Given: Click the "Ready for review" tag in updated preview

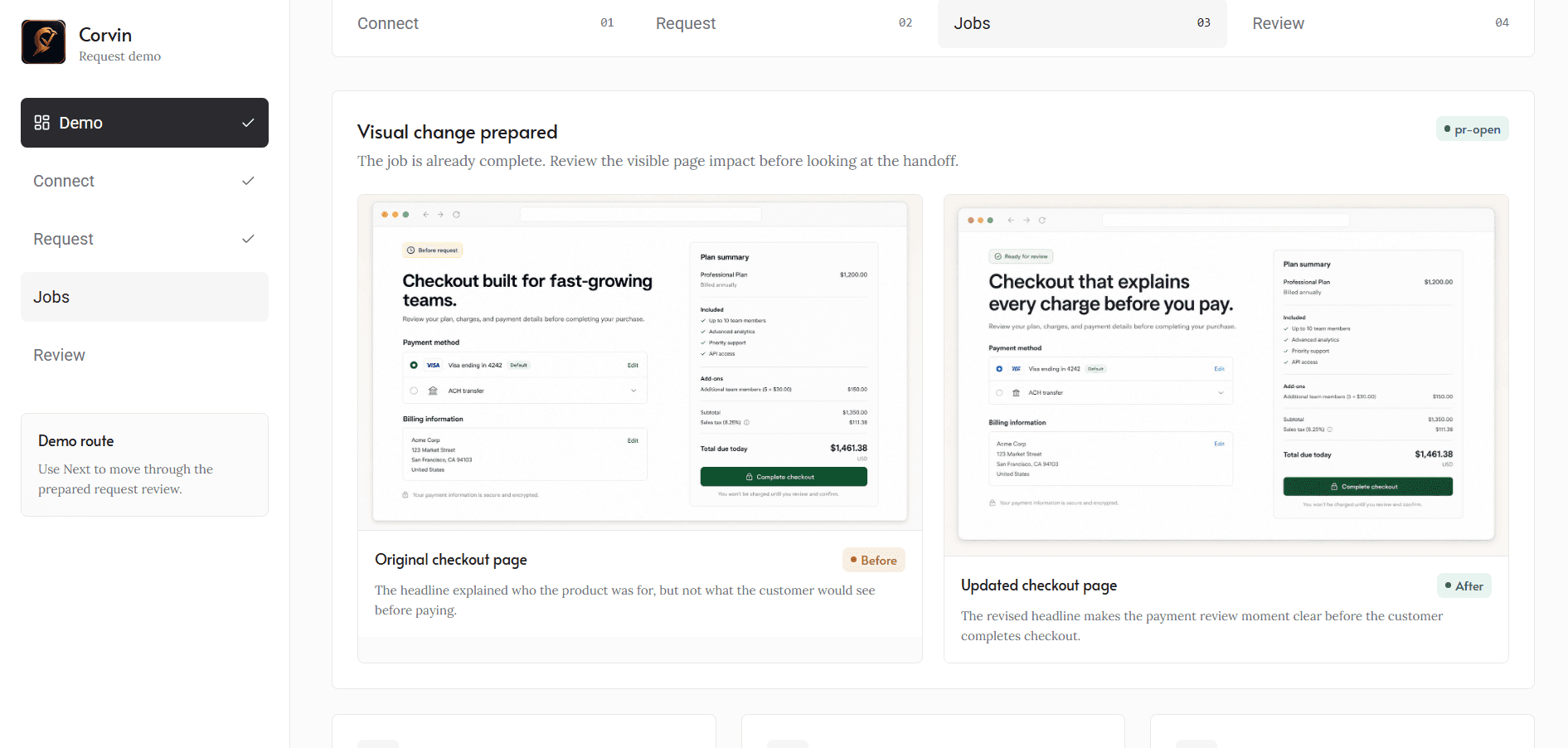Looking at the screenshot, I should [1021, 256].
